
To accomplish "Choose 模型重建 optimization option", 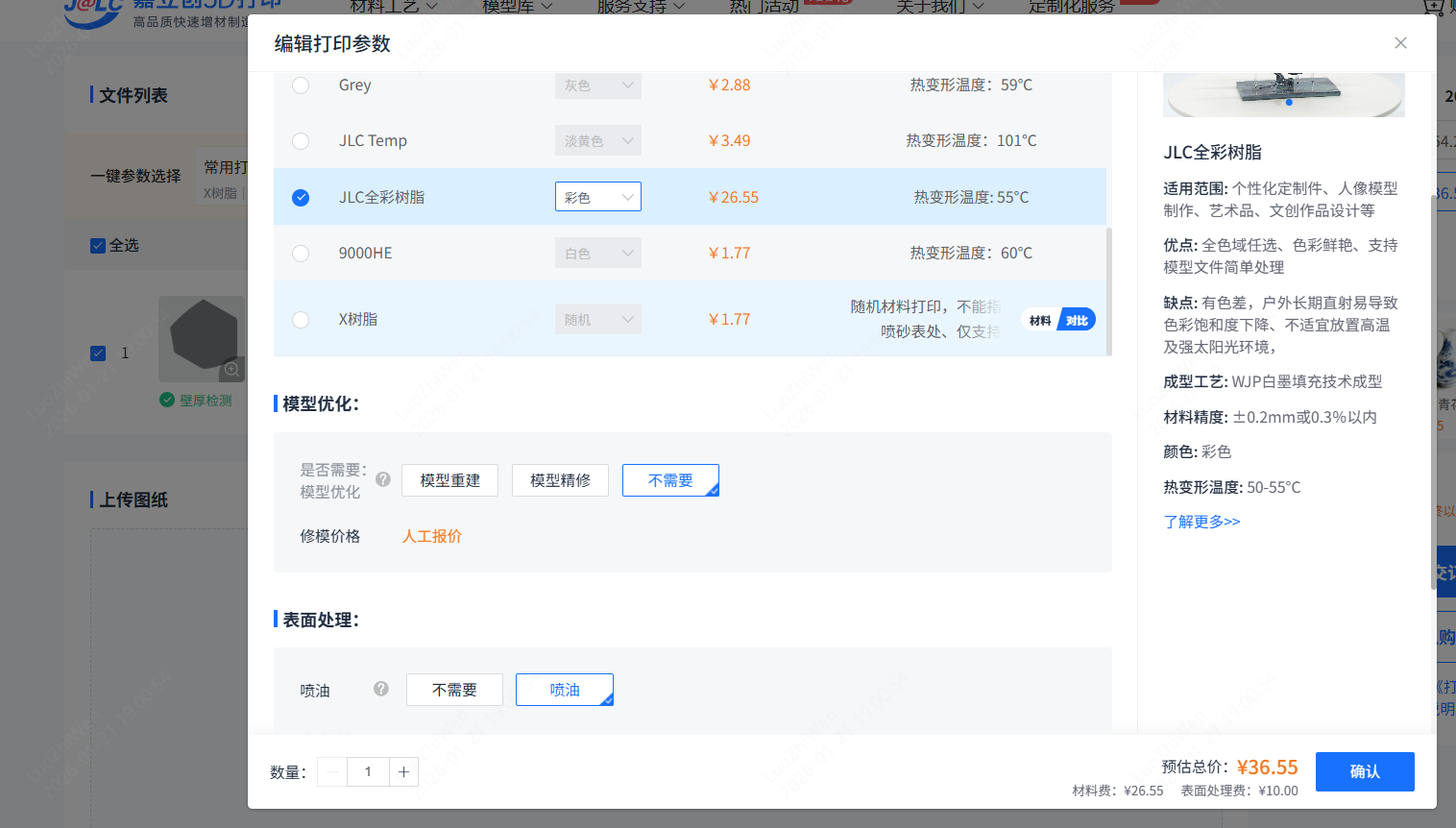I will click(x=449, y=480).
